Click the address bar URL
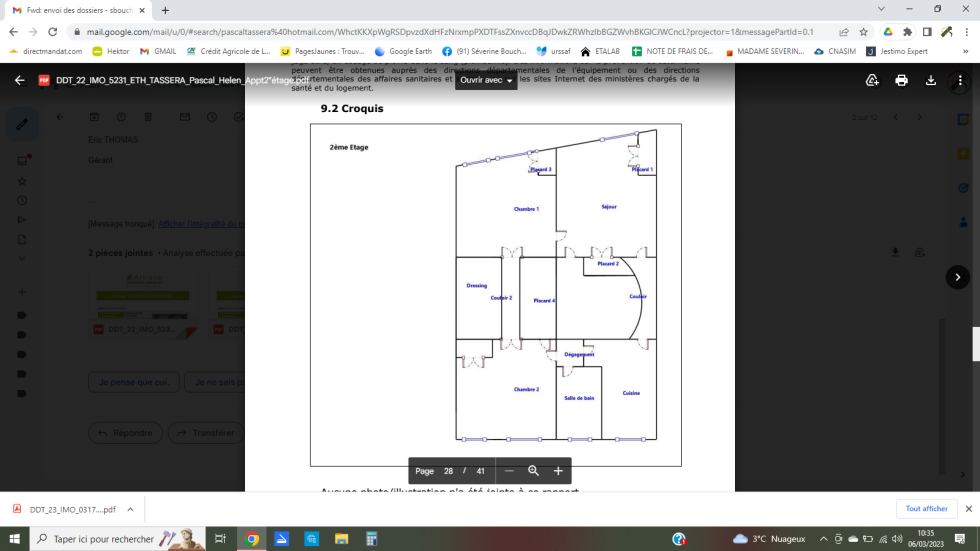Image resolution: width=980 pixels, height=551 pixels. [x=450, y=32]
